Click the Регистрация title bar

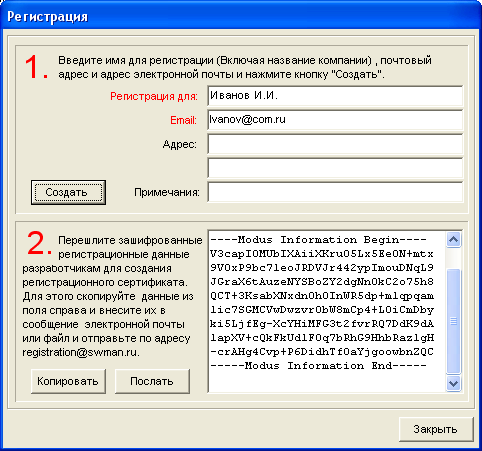tap(241, 16)
